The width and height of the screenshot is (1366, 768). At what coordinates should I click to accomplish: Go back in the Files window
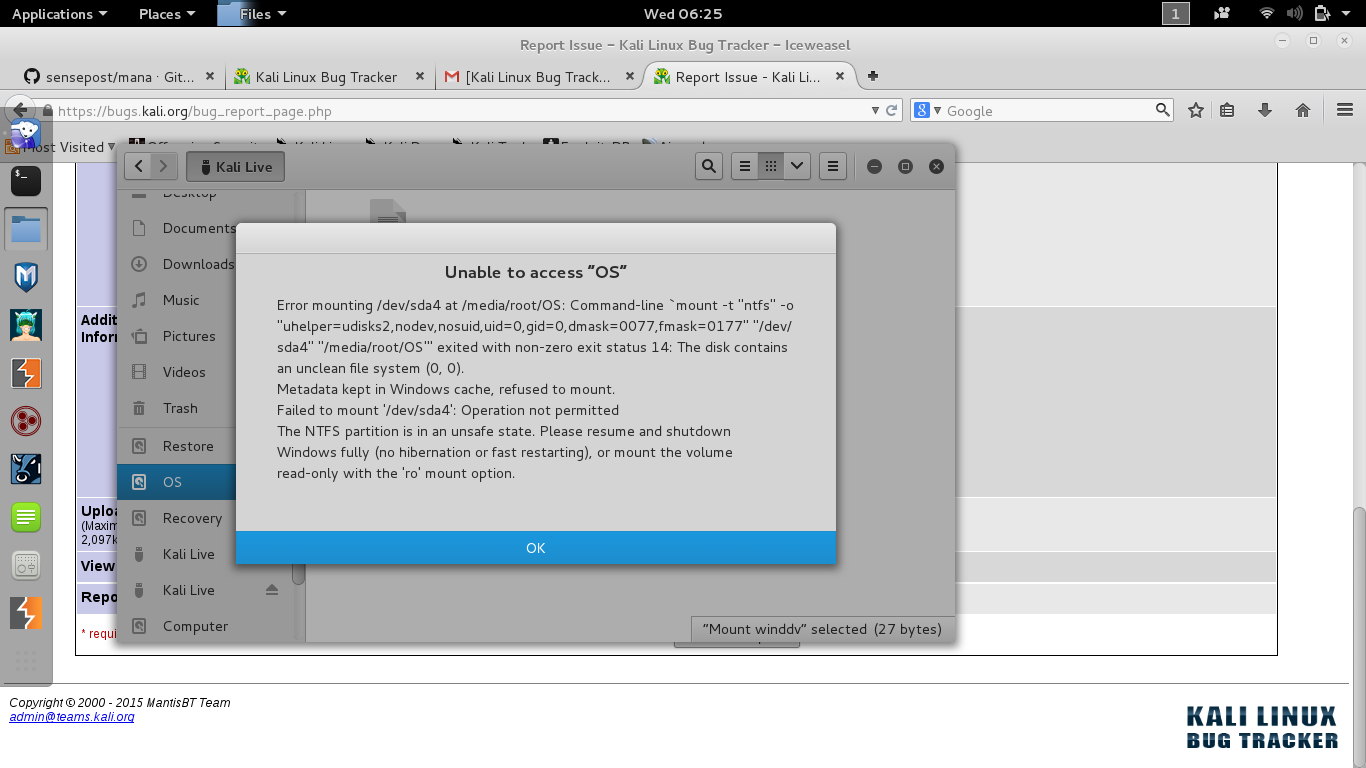coord(139,167)
